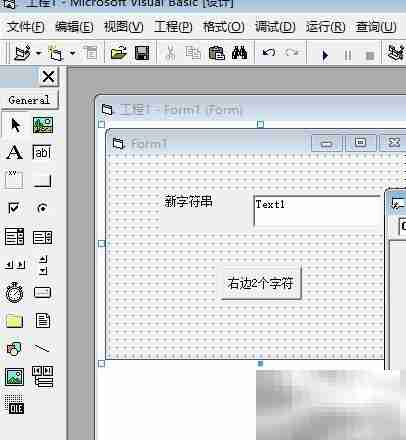
Task: Select the DriveListBox tool in toolbox
Action: click(42, 292)
